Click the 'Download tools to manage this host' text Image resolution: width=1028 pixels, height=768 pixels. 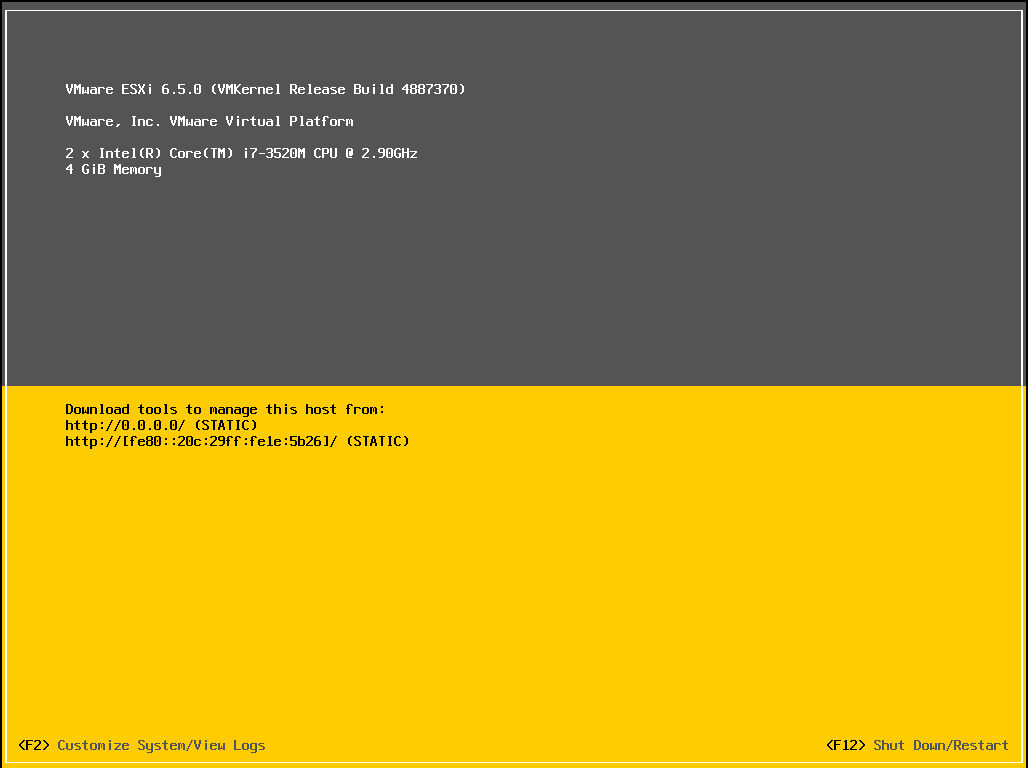pos(225,409)
